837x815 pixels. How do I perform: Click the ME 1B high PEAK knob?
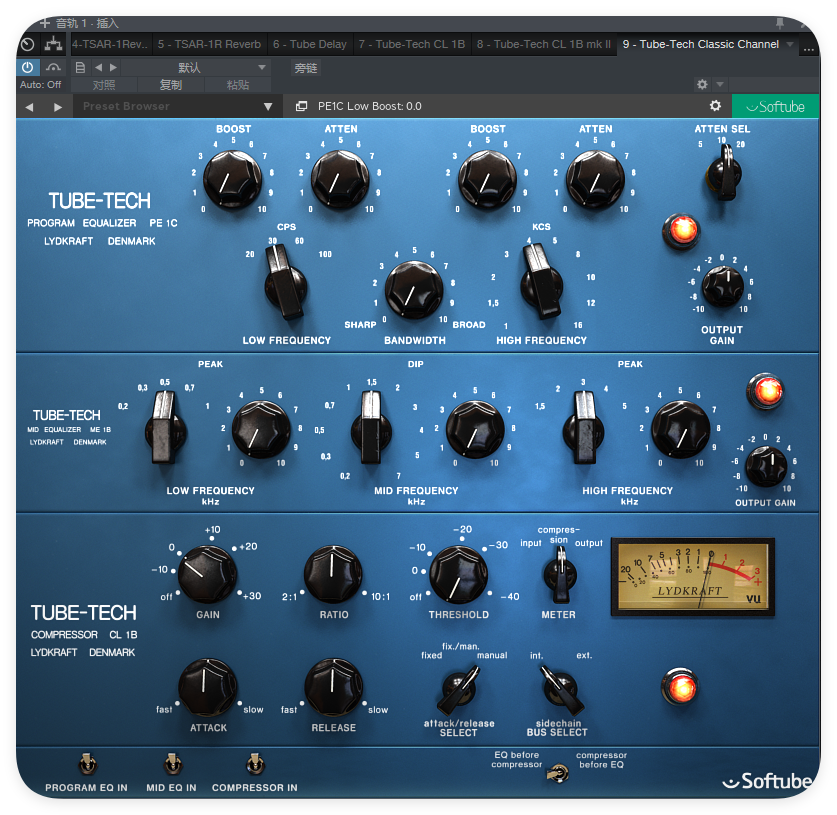tap(680, 430)
